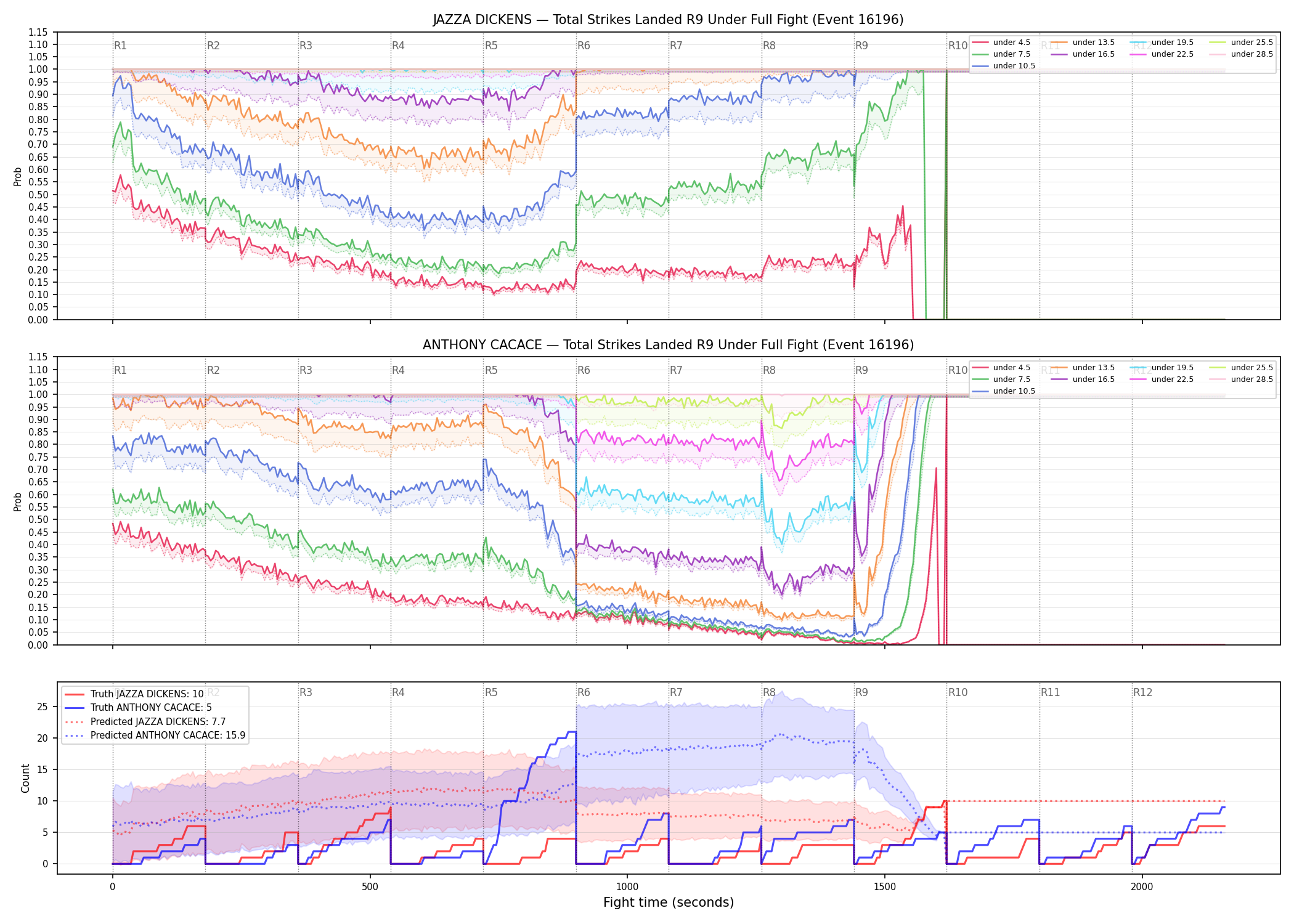Screen dimensions: 1294x924
Task: Click the 'Fight time (seconds)' axis label
Action: pyautogui.click(x=669, y=902)
